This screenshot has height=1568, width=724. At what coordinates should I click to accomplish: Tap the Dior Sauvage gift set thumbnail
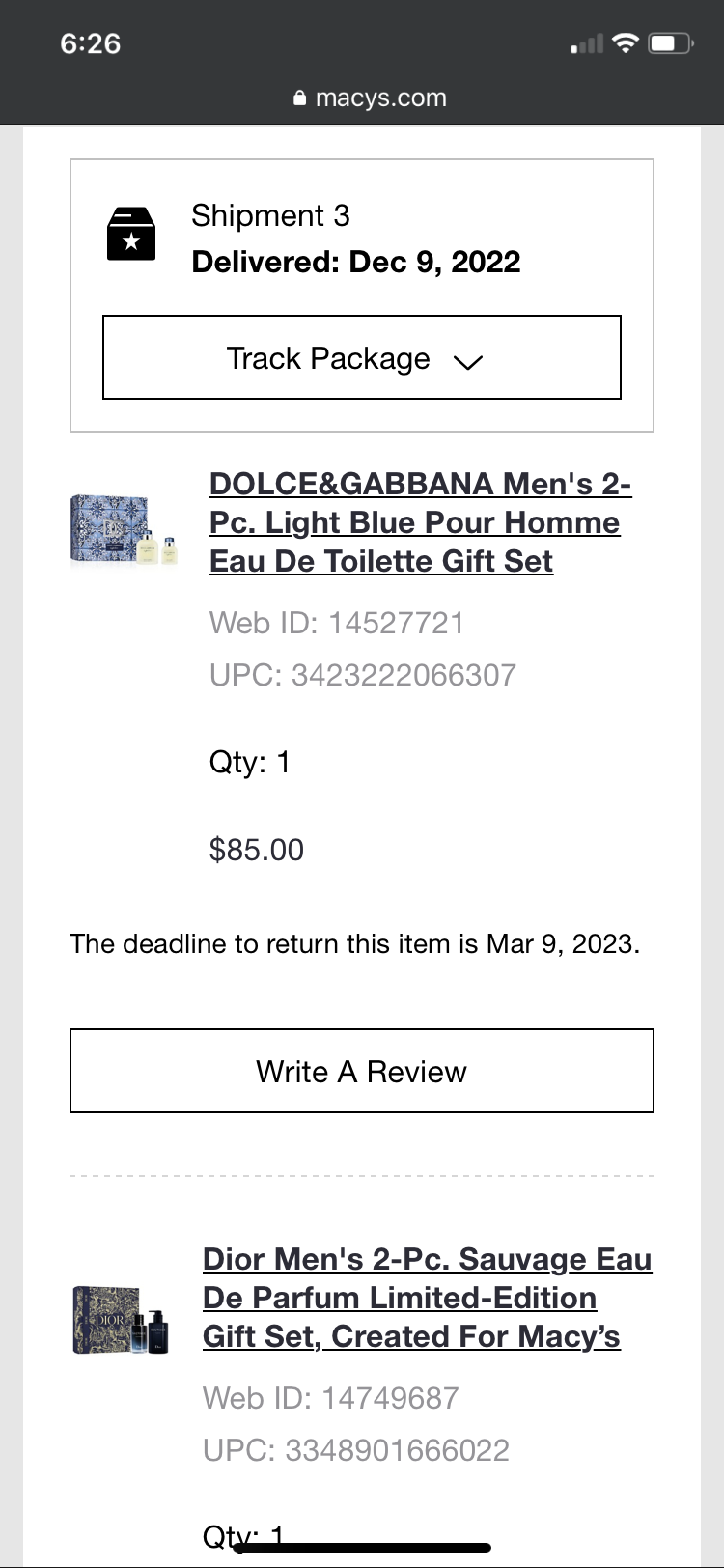[x=121, y=1319]
